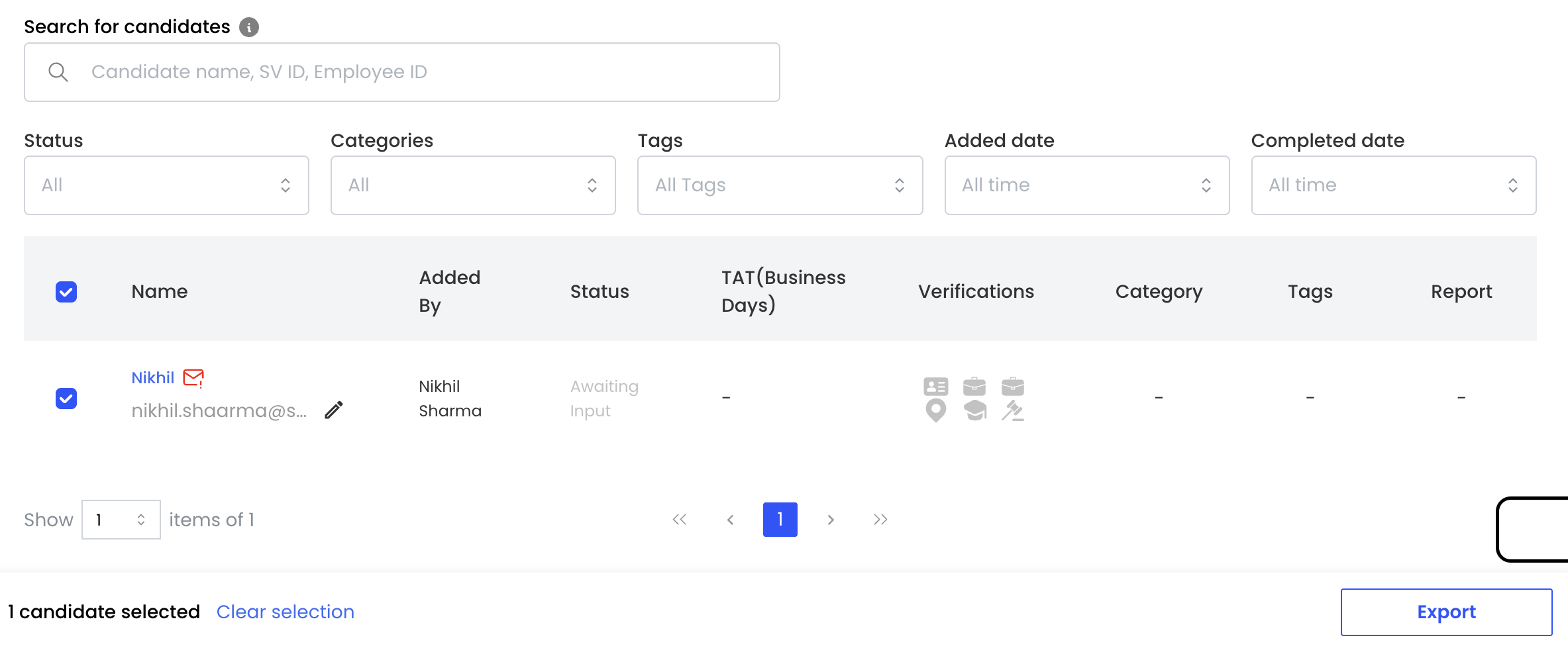
Task: Click the magnifying glass search icon
Action: (x=58, y=72)
